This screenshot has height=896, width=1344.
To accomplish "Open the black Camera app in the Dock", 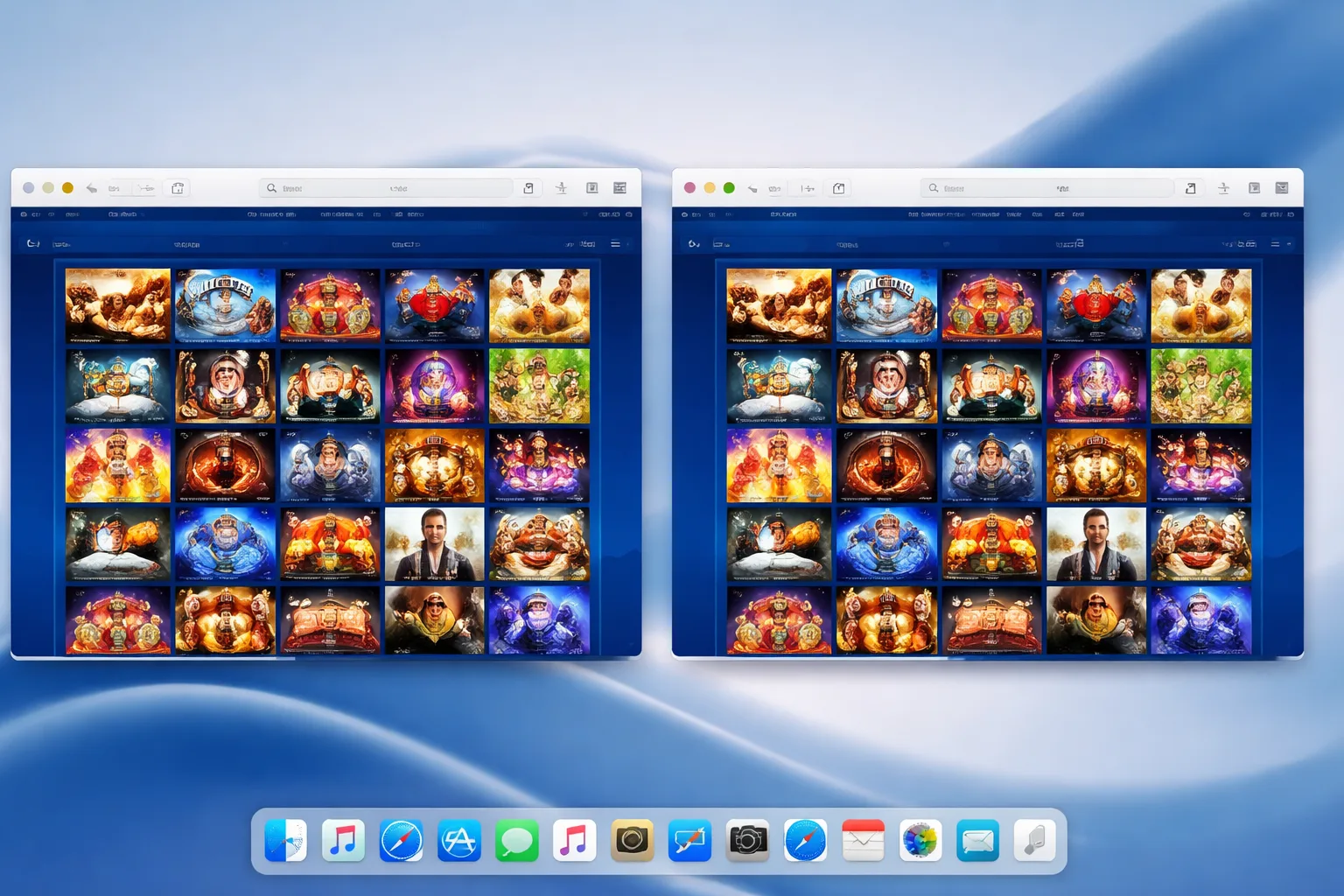I will (747, 841).
